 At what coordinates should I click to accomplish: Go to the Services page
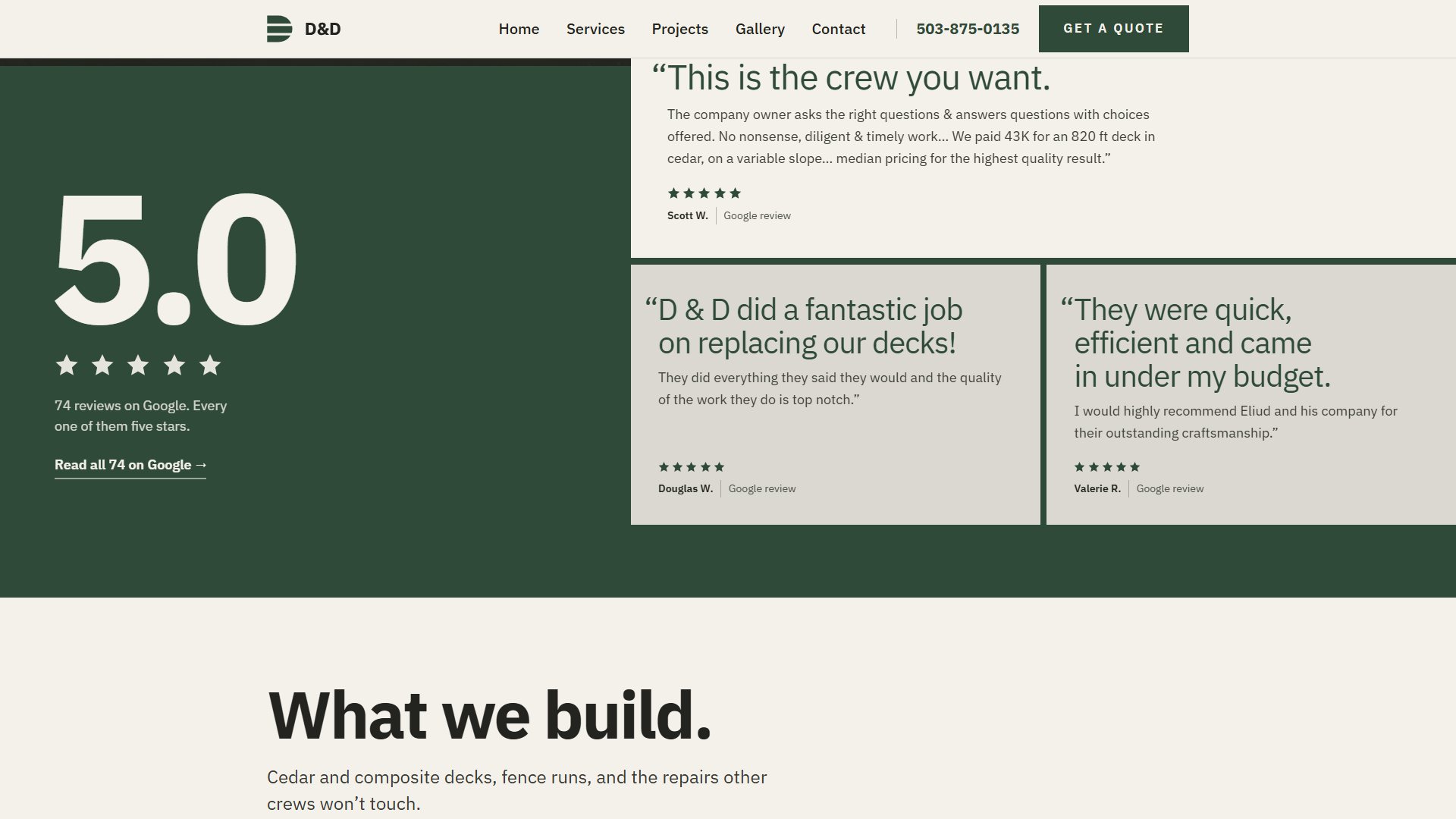point(595,29)
